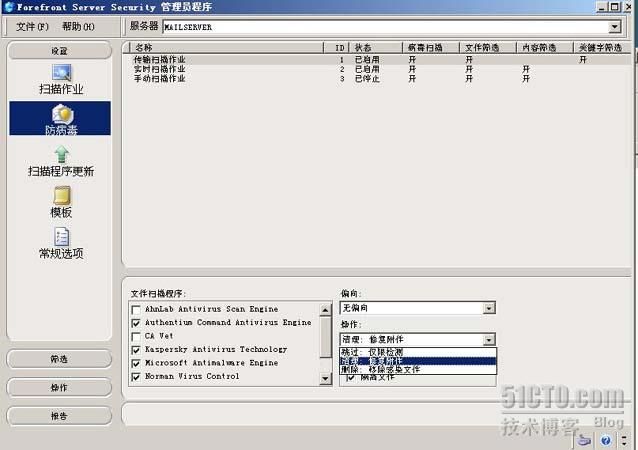Open the 常规选项 general options icon
The image size is (638, 450).
61,237
